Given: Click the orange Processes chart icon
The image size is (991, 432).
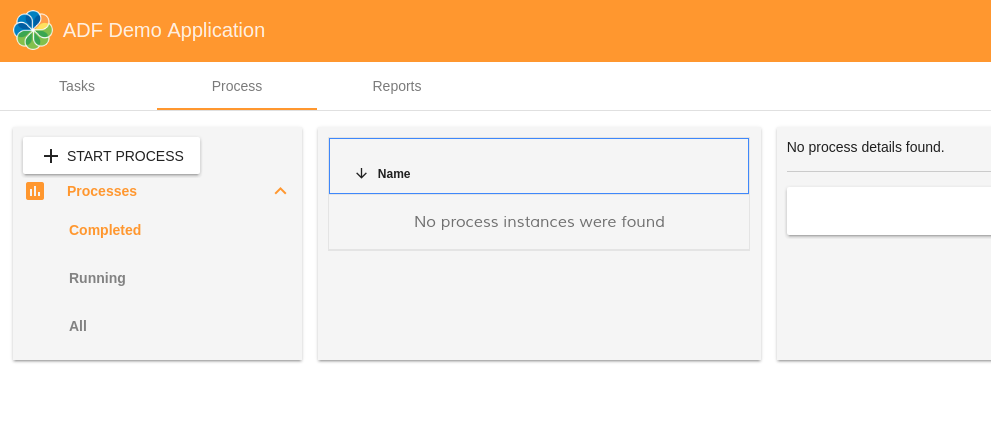Looking at the screenshot, I should tap(35, 191).
